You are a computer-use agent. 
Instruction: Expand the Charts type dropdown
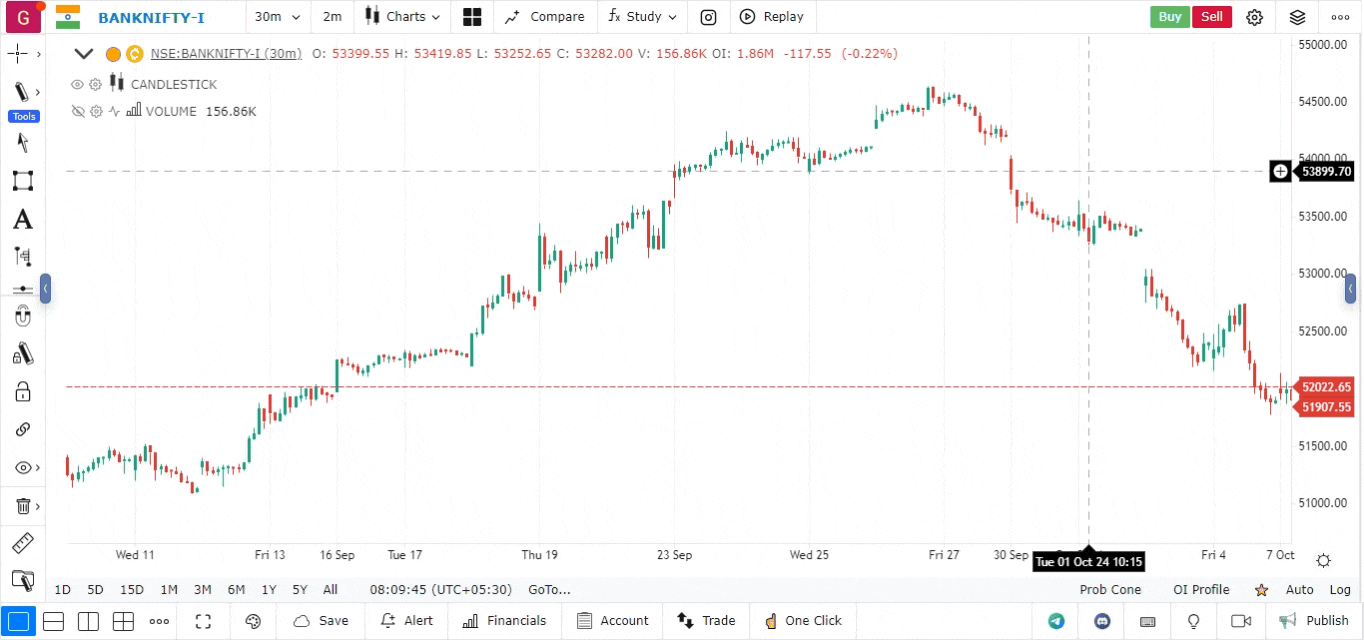(403, 17)
